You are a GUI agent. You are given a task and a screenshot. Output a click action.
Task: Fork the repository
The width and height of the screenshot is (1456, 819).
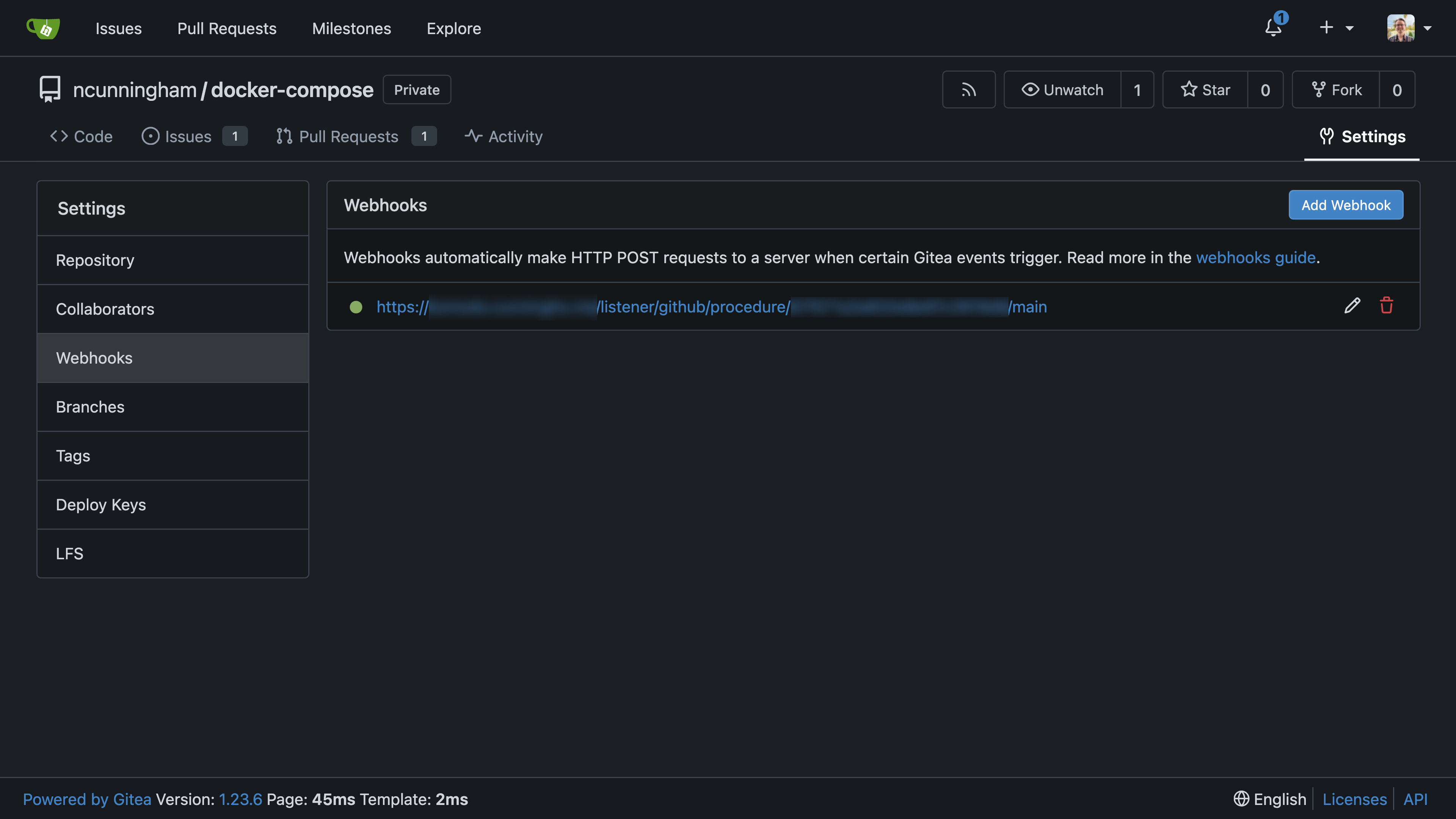[1336, 89]
